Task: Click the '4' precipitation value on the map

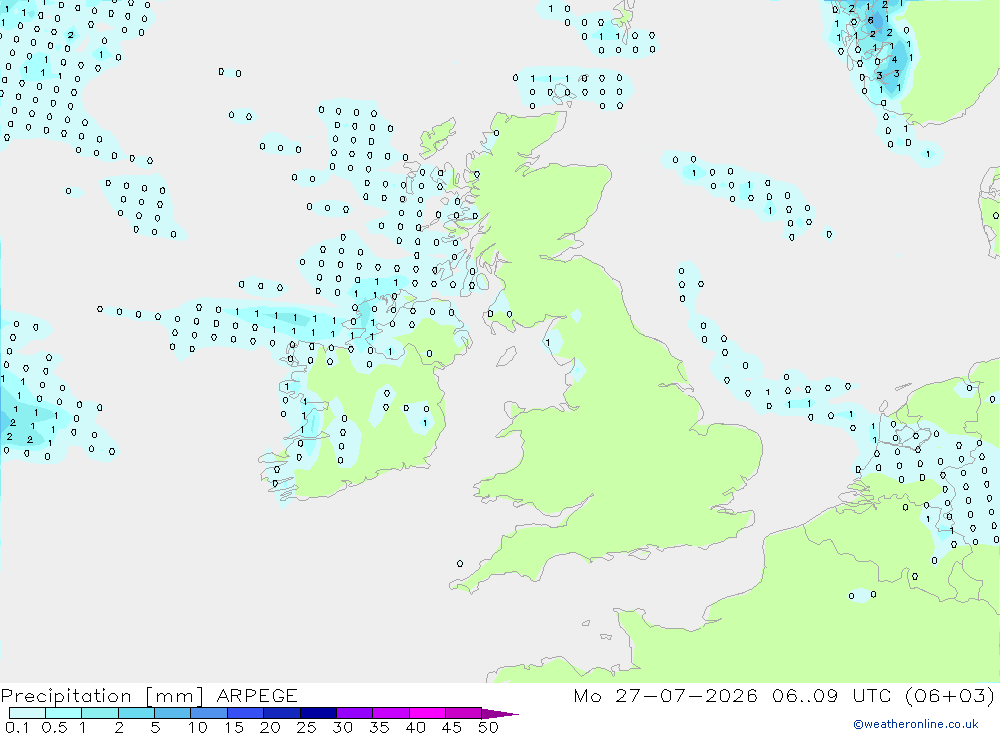Action: (894, 59)
